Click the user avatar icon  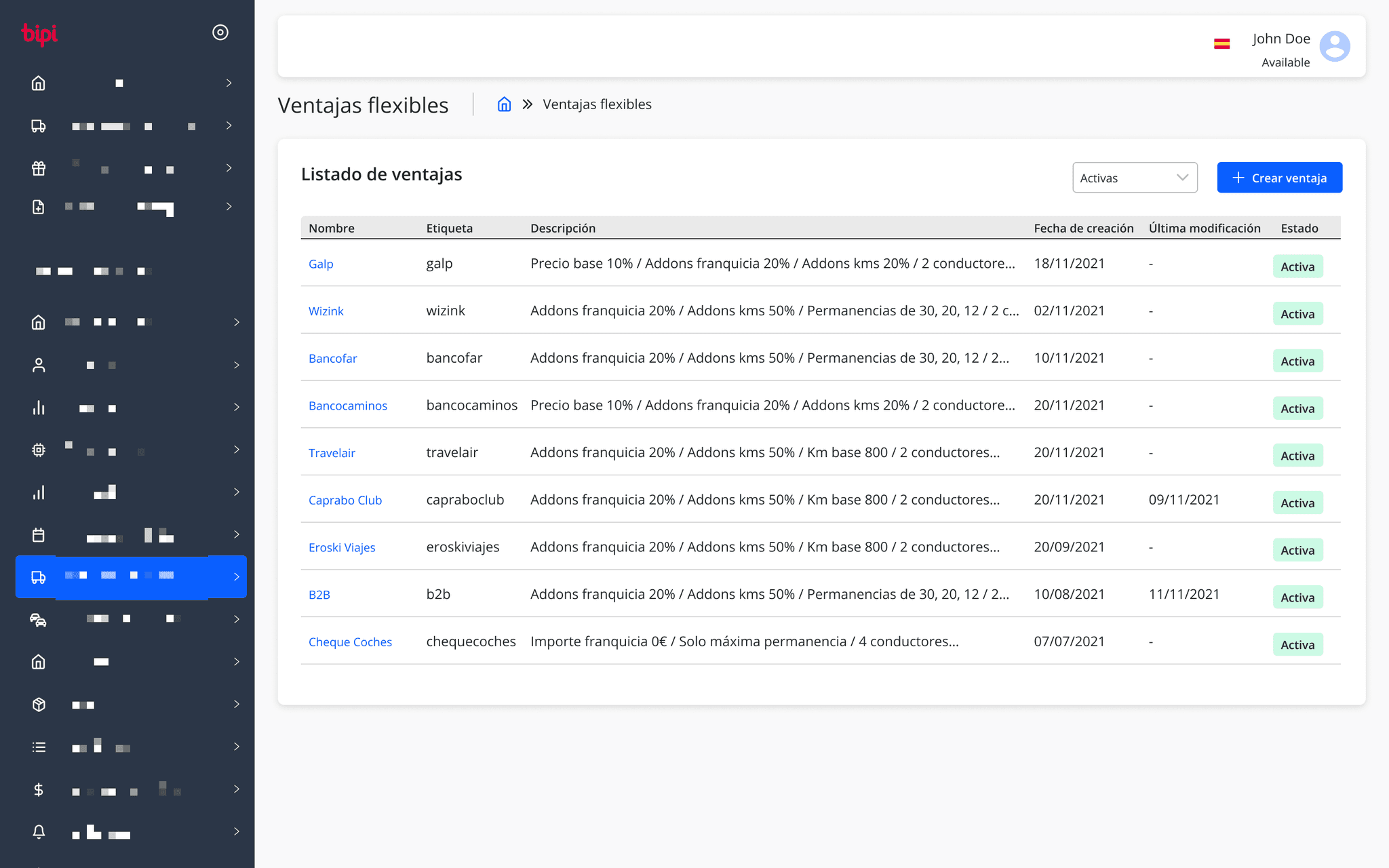click(x=1334, y=46)
